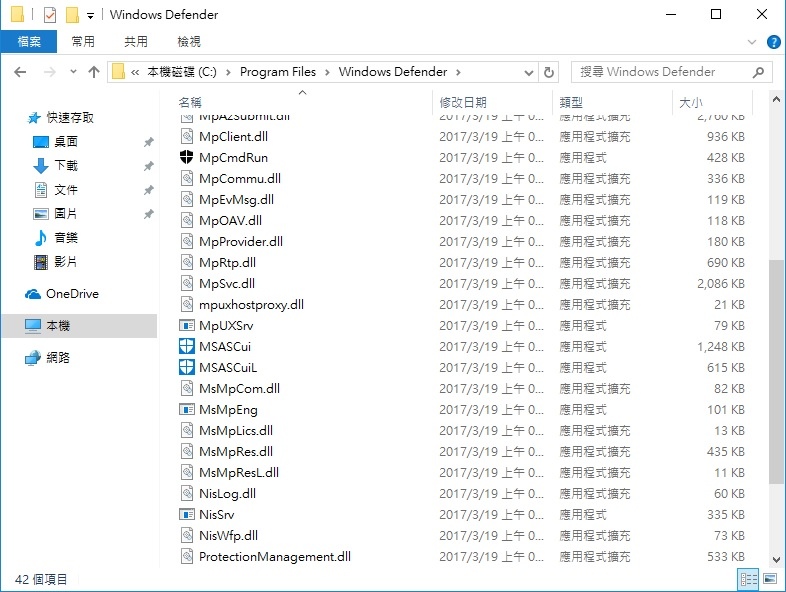
Task: Open 音樂 (Music) in sidebar
Action: tap(66, 238)
